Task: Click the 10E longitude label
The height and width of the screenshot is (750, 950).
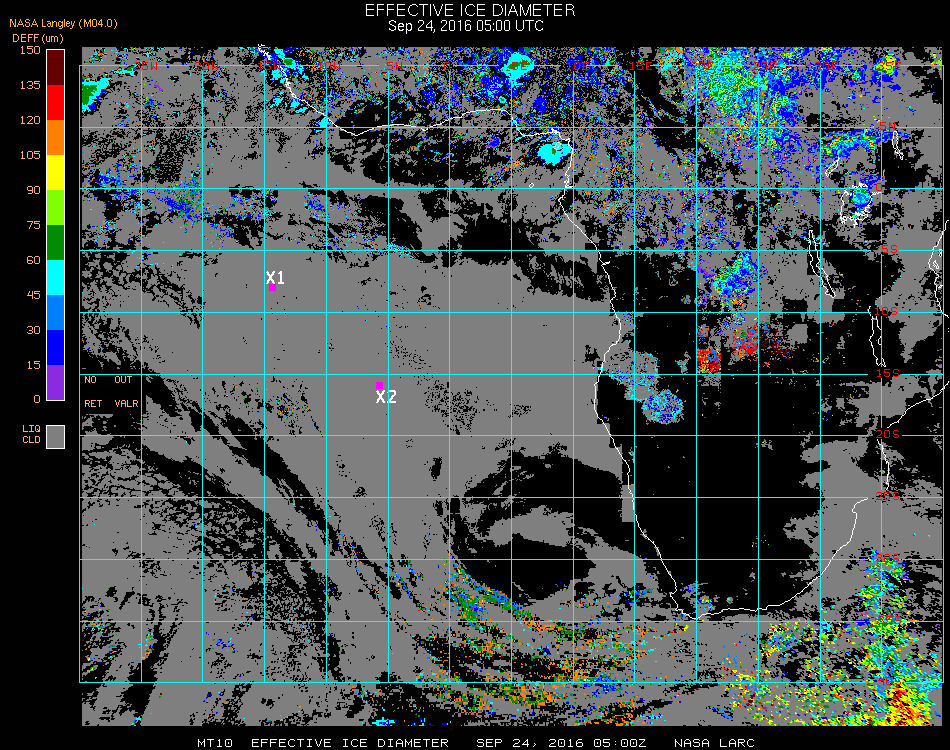Action: coord(579,66)
